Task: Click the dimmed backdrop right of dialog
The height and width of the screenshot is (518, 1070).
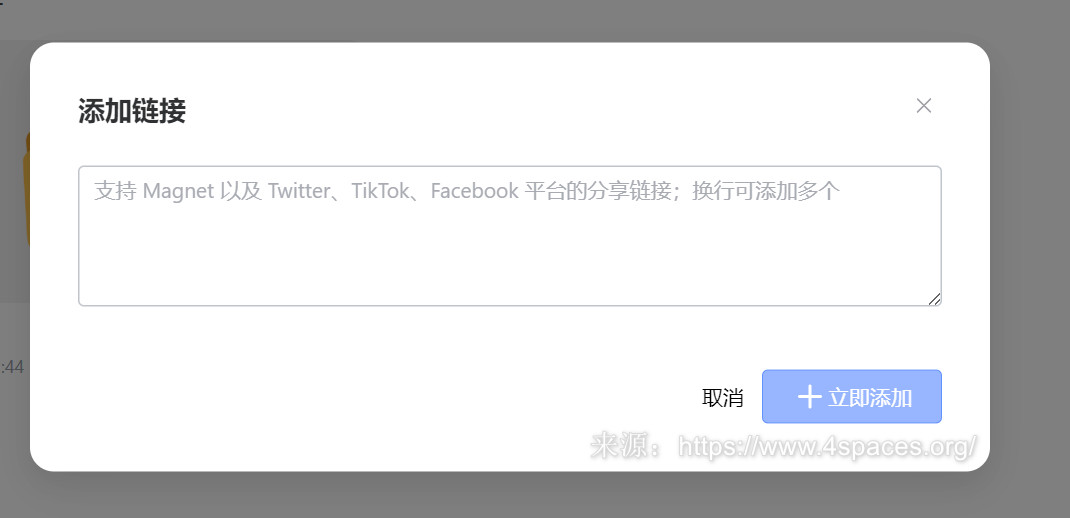Action: click(1030, 259)
